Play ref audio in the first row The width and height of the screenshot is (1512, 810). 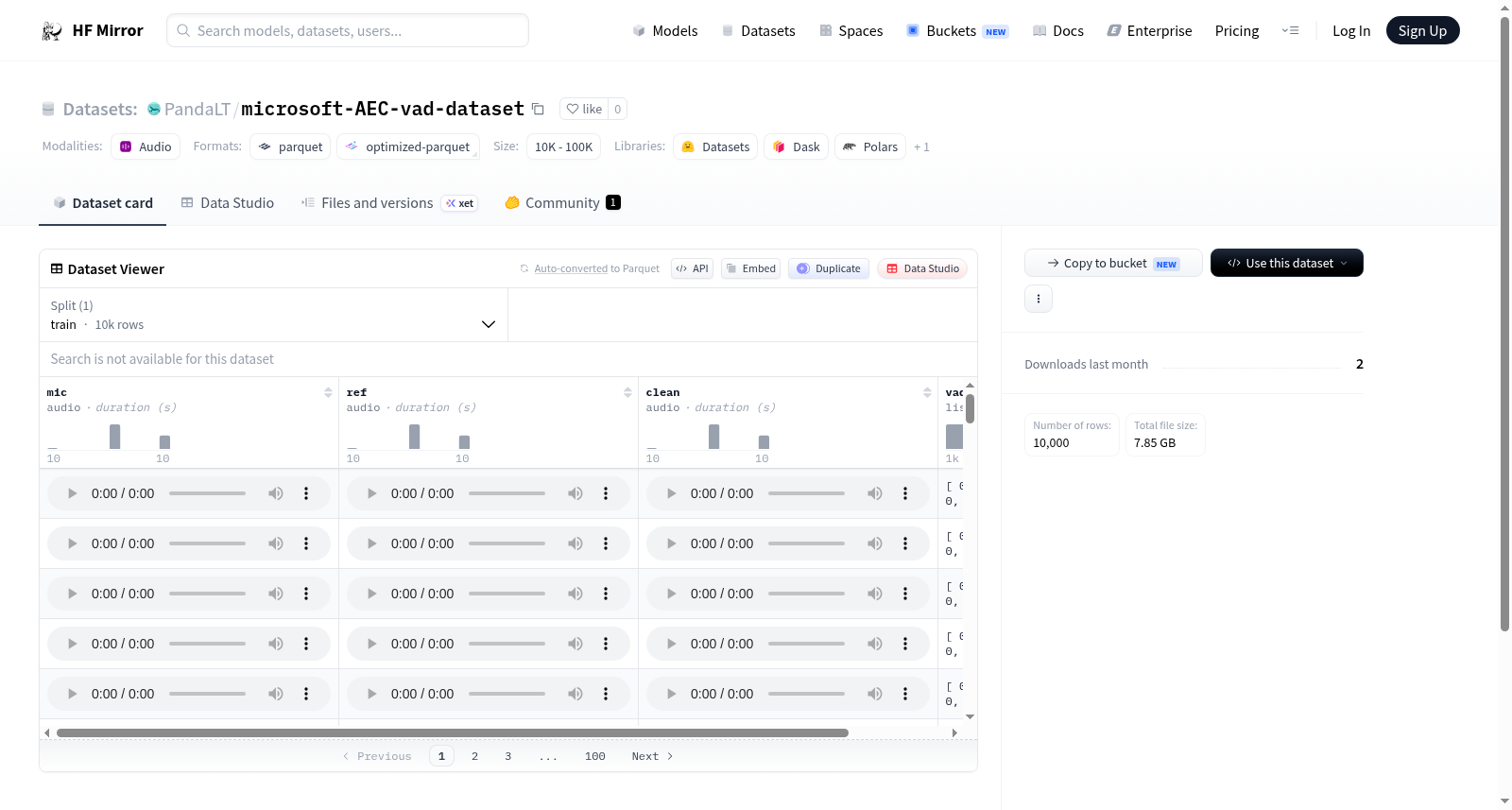(371, 493)
